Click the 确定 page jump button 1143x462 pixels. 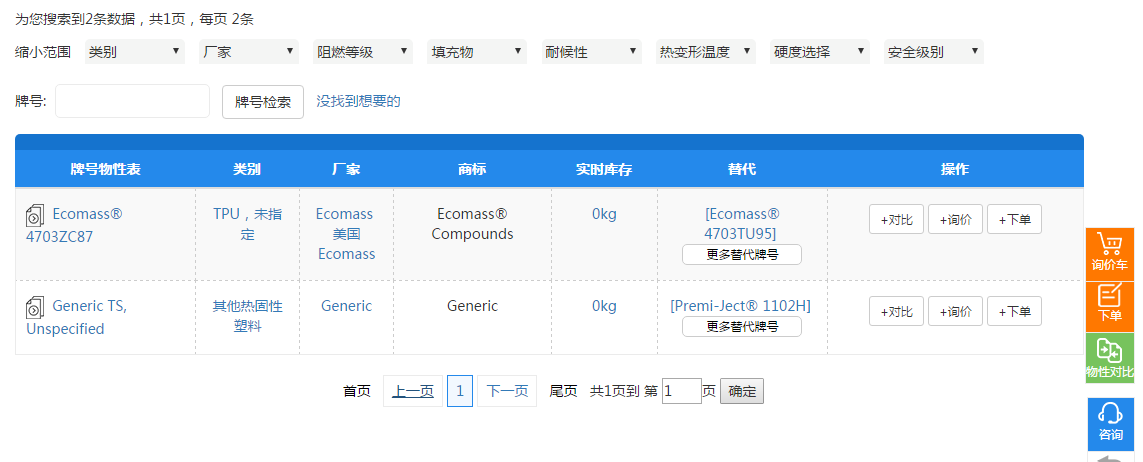coord(742,391)
